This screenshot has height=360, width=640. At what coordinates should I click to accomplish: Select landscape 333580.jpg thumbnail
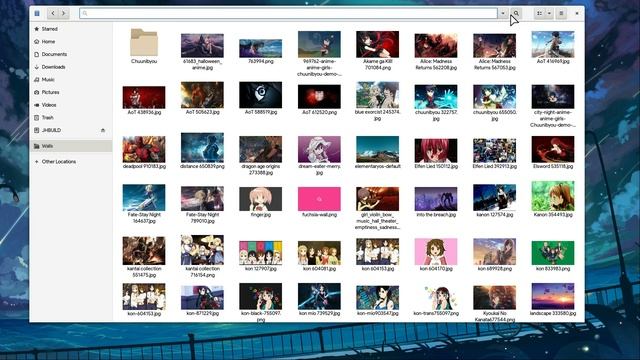point(553,296)
